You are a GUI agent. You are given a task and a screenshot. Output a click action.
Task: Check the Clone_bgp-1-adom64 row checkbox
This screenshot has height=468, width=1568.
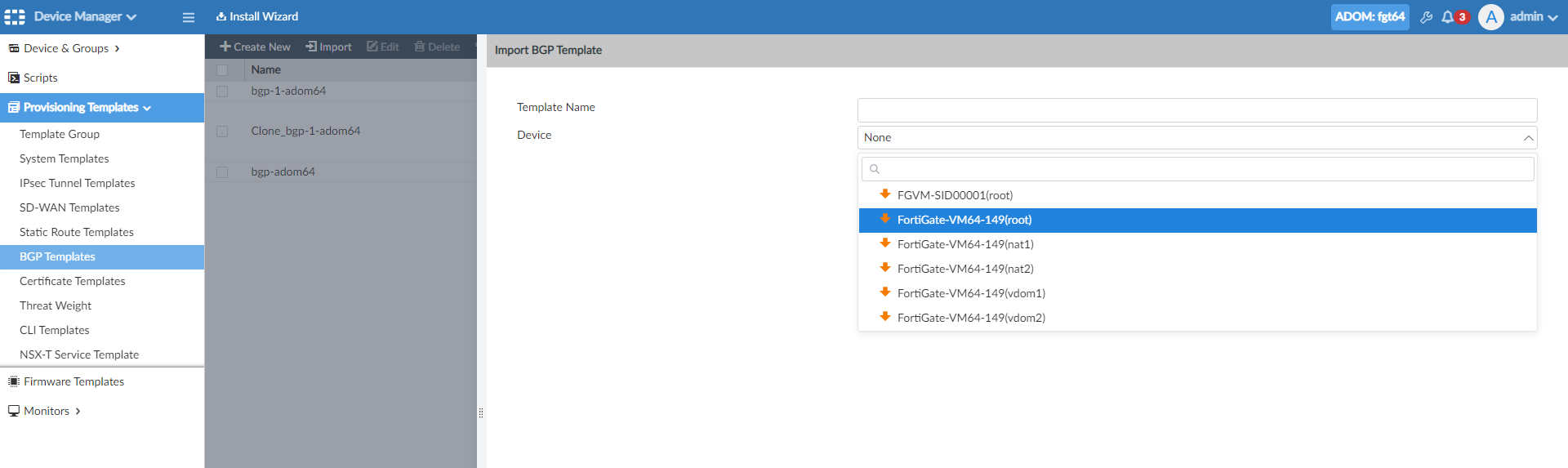(x=222, y=131)
